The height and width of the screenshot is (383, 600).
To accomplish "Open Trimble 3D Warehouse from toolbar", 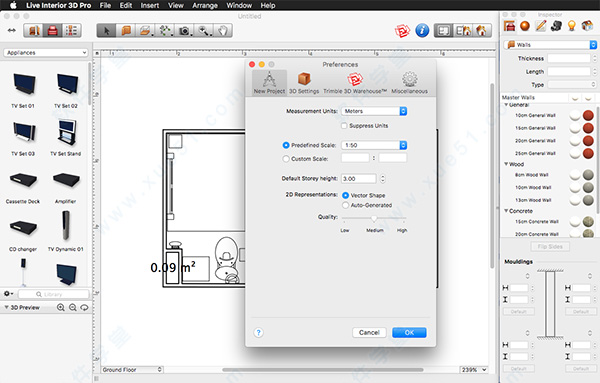I will click(402, 31).
